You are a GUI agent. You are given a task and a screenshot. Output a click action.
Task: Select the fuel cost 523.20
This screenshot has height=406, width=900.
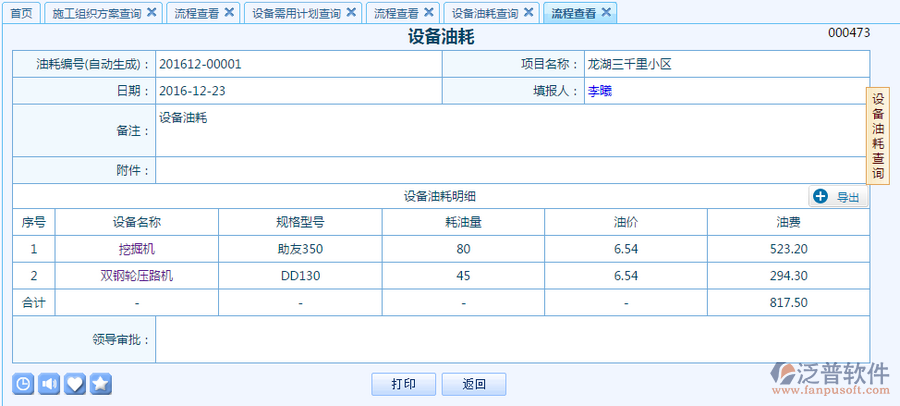789,249
